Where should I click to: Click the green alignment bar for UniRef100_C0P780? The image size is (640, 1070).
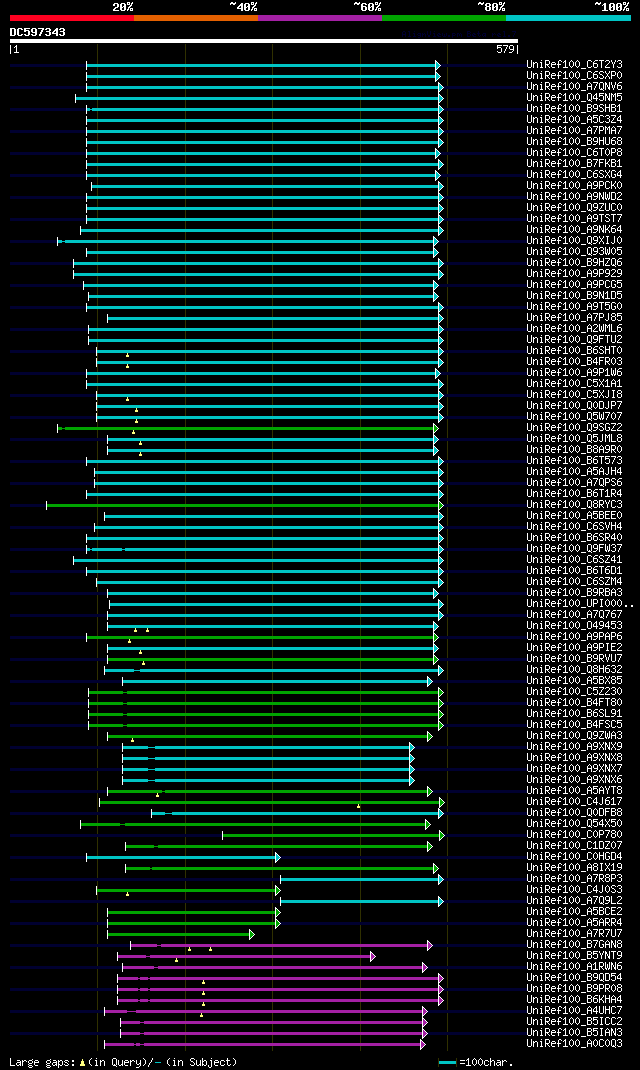333,835
